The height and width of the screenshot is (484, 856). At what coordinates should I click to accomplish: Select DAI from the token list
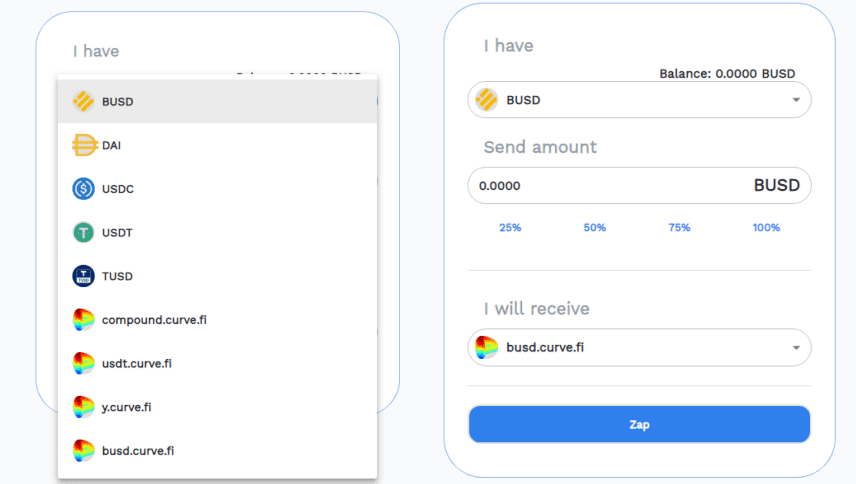[x=112, y=145]
